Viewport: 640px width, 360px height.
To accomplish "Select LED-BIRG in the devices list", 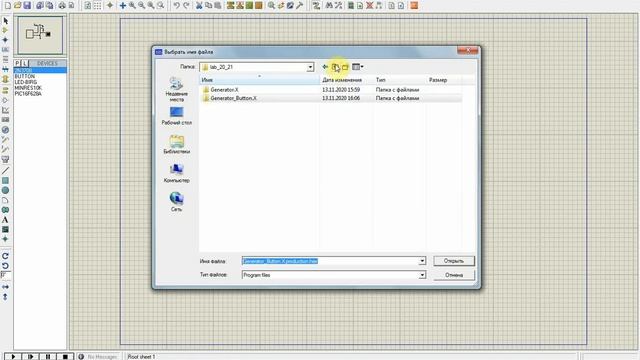I will tap(25, 82).
